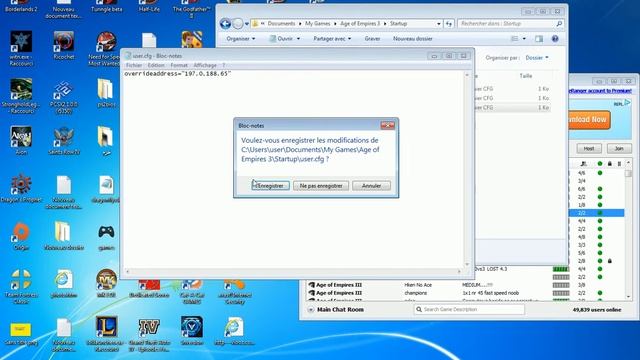Choose Ne pas enregistrer in the dialog
640x360 pixels.
321,186
